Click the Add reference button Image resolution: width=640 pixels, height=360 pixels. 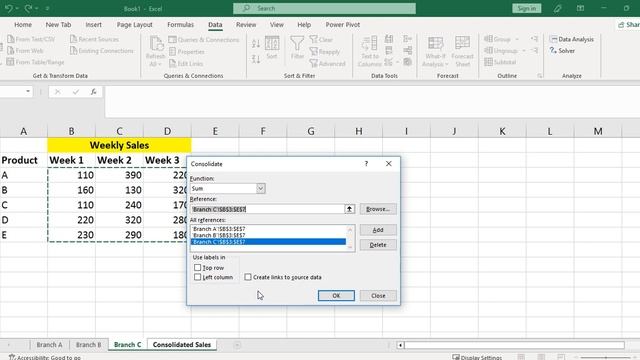378,230
